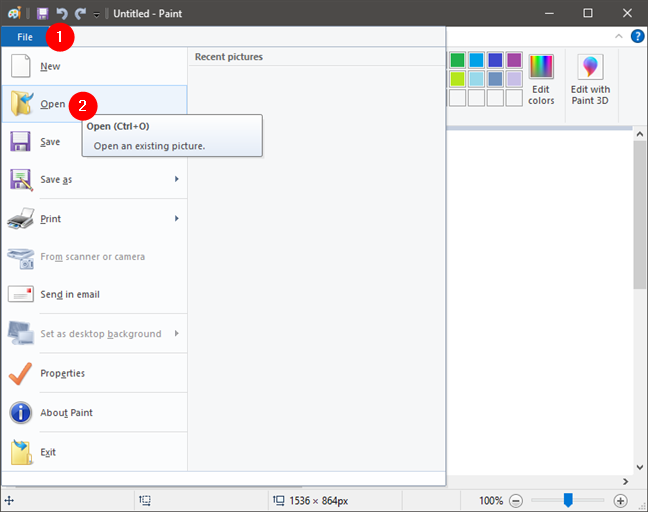Choose Send in email
Viewport: 648px width, 512px height.
94,294
